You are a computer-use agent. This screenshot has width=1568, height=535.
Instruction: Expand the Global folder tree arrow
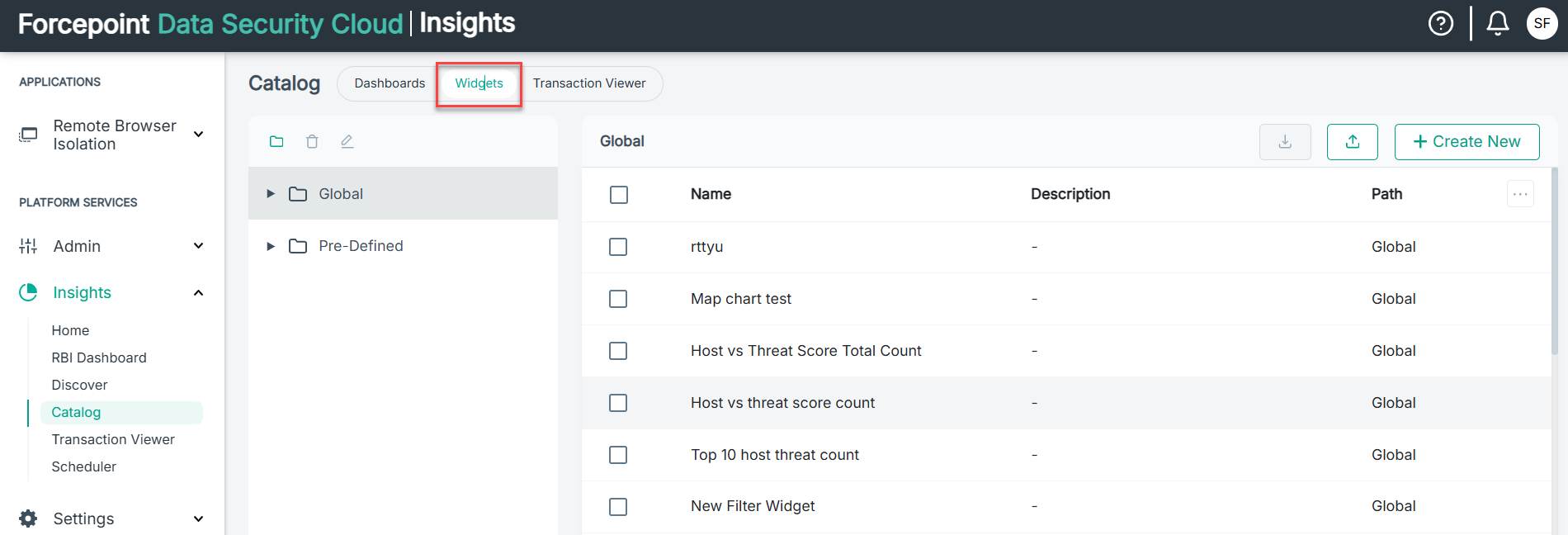[271, 194]
